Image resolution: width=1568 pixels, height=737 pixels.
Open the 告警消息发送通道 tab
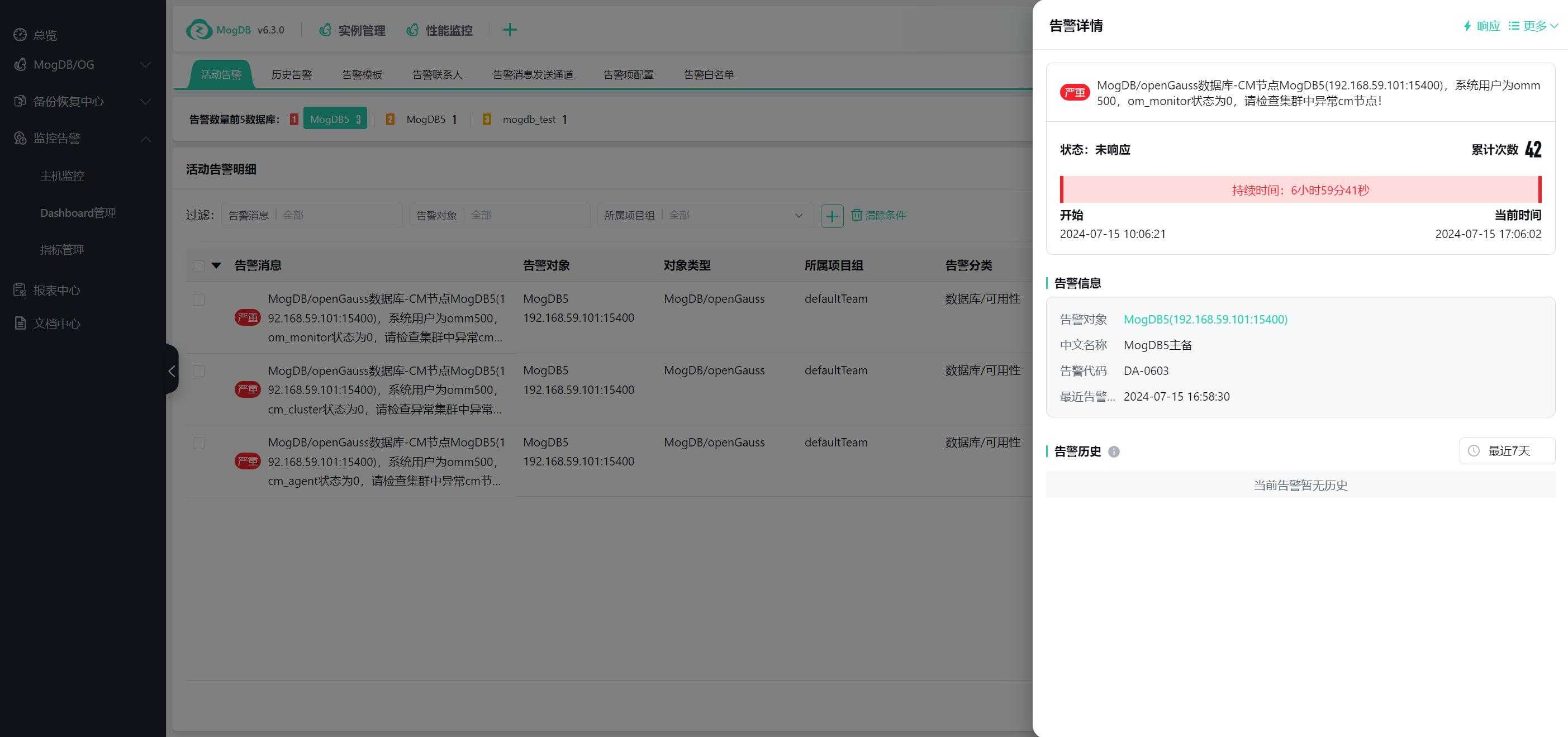tap(533, 74)
